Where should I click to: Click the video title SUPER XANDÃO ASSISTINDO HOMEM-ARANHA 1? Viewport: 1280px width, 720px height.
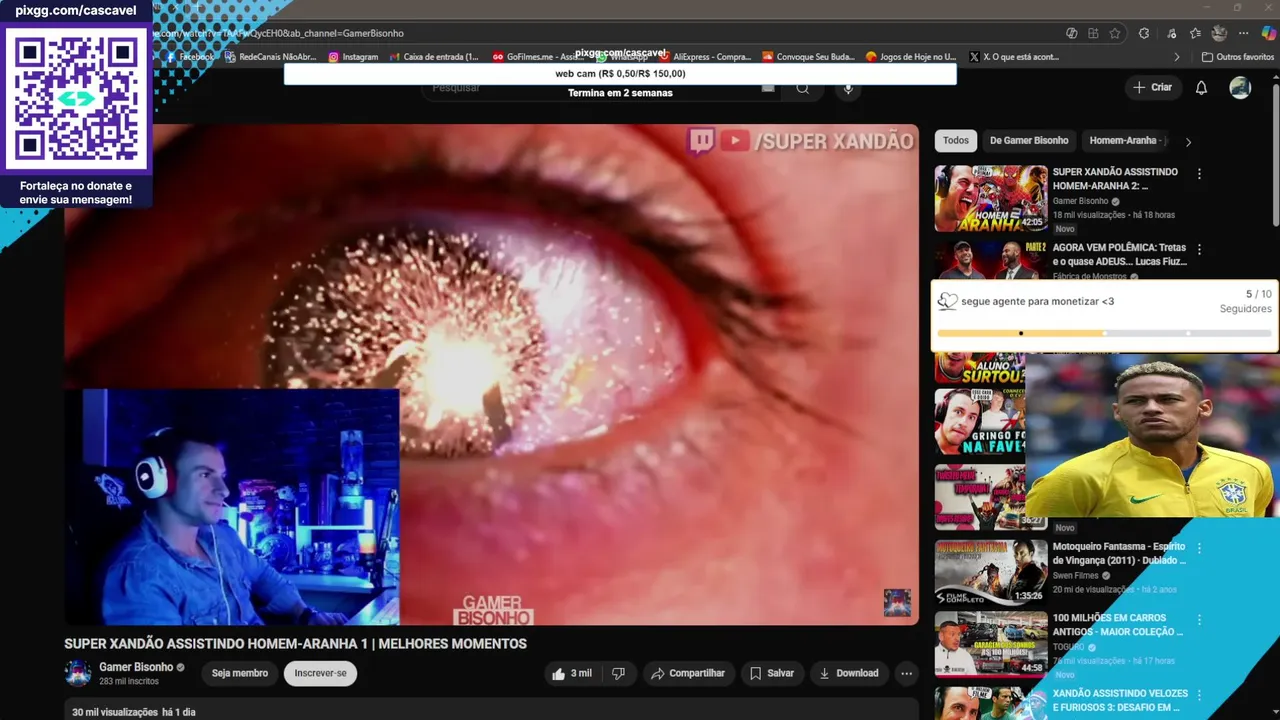coord(295,644)
